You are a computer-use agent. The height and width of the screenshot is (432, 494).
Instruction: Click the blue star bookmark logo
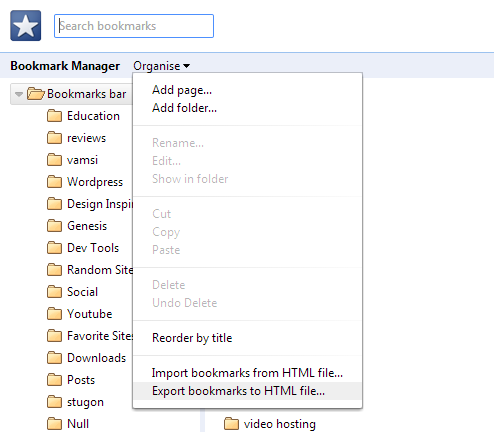(x=26, y=26)
